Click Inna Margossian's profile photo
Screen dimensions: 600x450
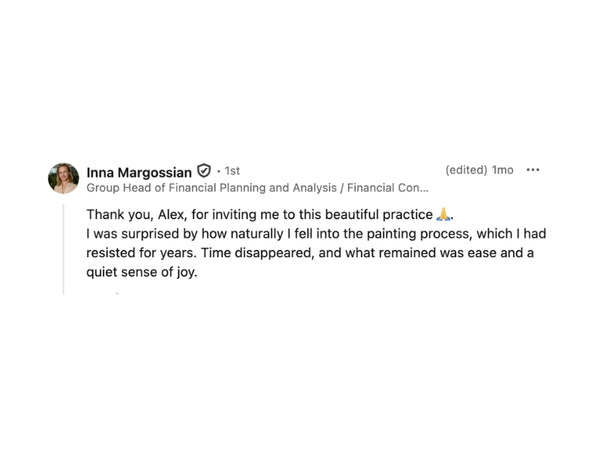[x=63, y=178]
